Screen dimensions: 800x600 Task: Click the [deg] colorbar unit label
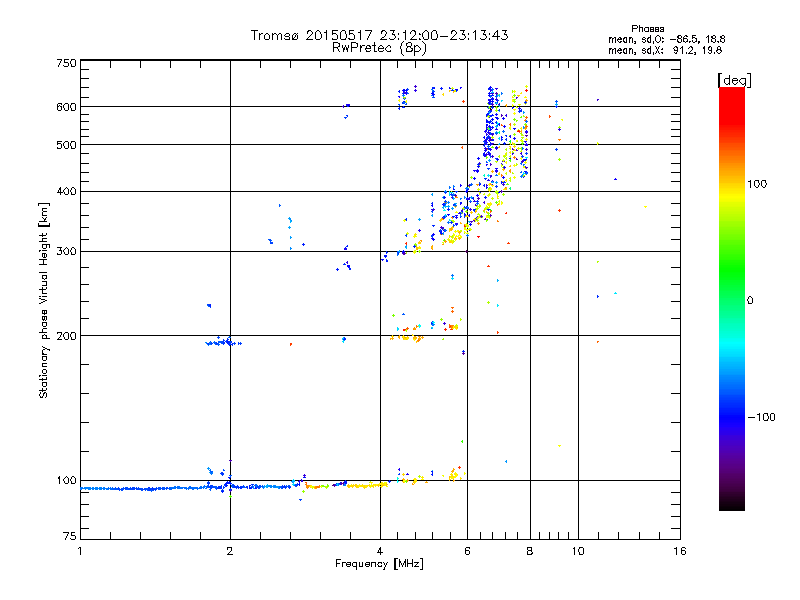[x=734, y=79]
